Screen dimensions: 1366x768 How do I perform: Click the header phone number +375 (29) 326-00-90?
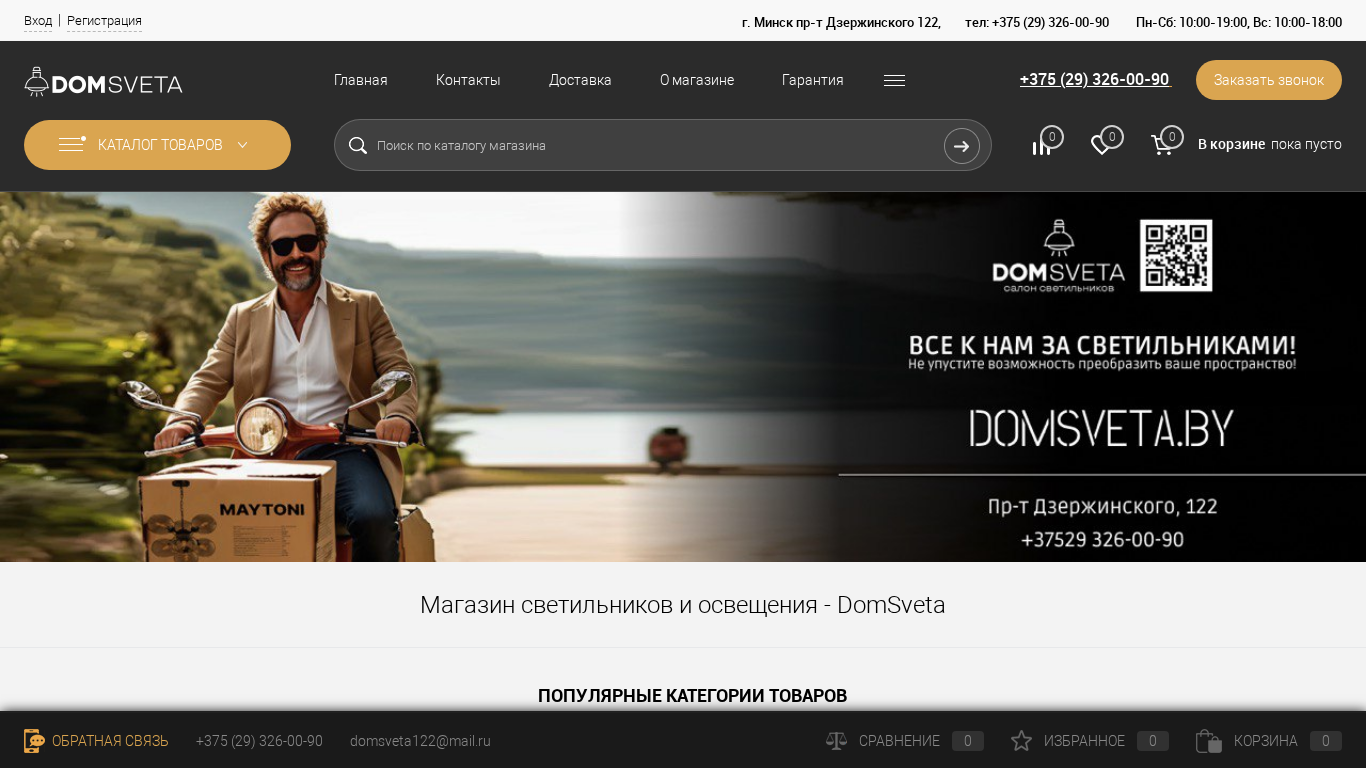[x=1095, y=80]
